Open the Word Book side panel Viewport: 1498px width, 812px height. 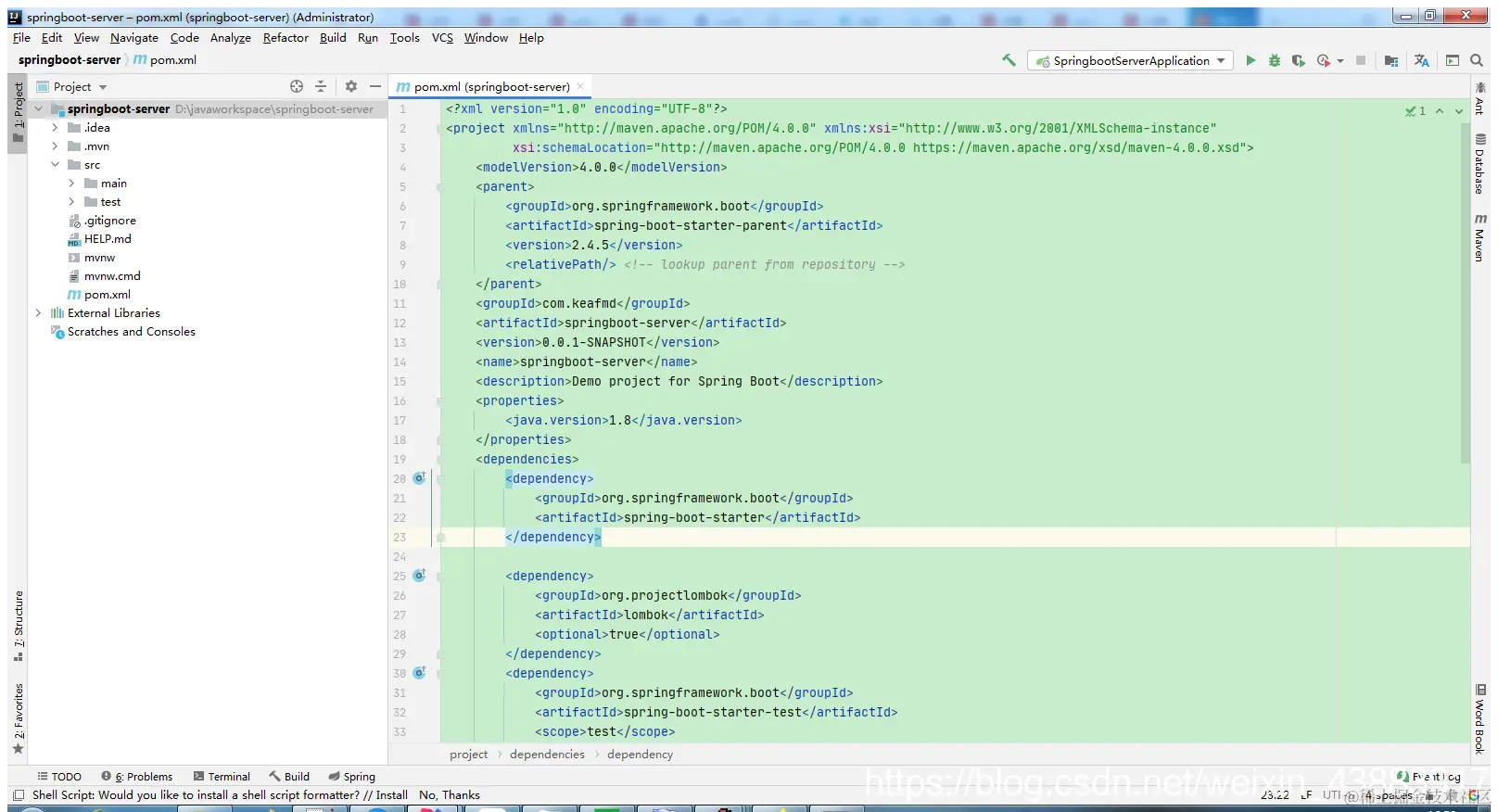pyautogui.click(x=1480, y=719)
